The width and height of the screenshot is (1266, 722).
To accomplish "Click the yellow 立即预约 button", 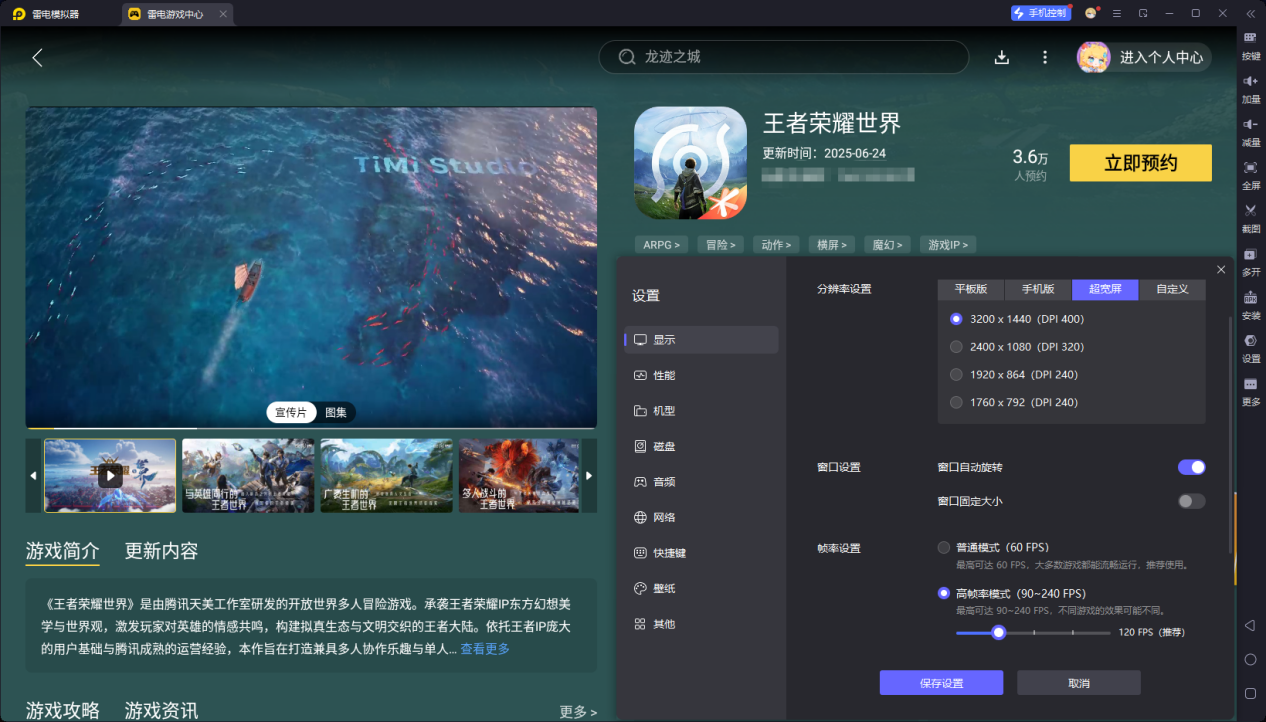I will coord(1140,163).
